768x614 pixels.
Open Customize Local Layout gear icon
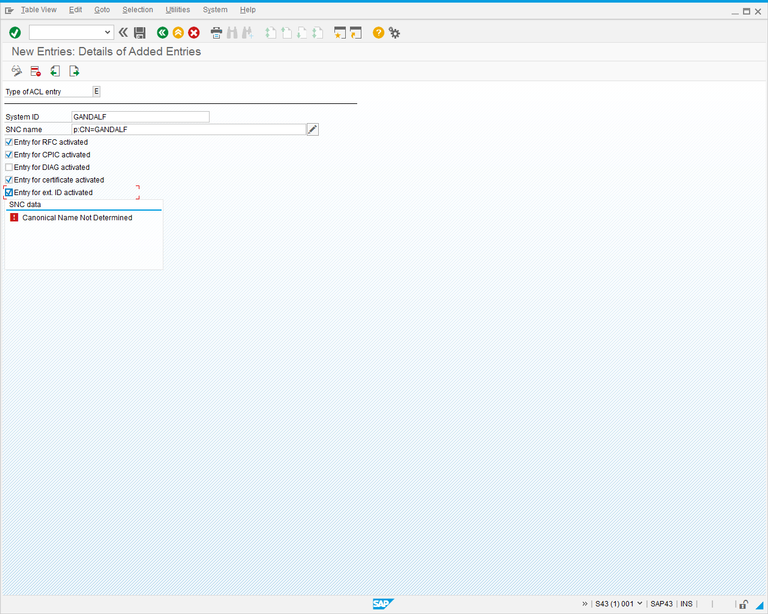coord(394,33)
